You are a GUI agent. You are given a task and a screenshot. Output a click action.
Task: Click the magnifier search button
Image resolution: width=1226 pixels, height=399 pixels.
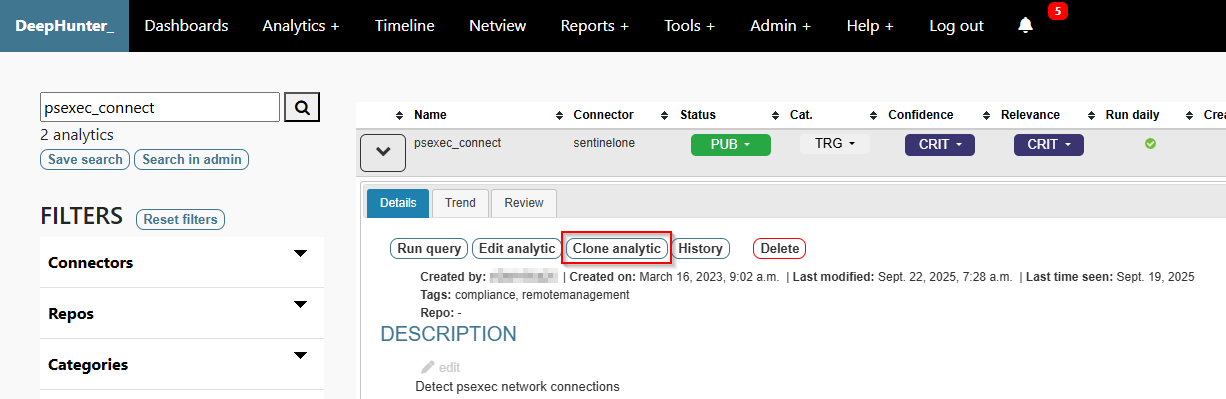pos(302,107)
